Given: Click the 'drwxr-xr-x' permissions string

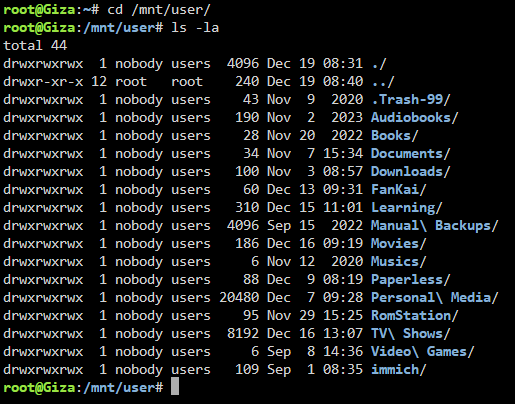Looking at the screenshot, I should [x=43, y=82].
